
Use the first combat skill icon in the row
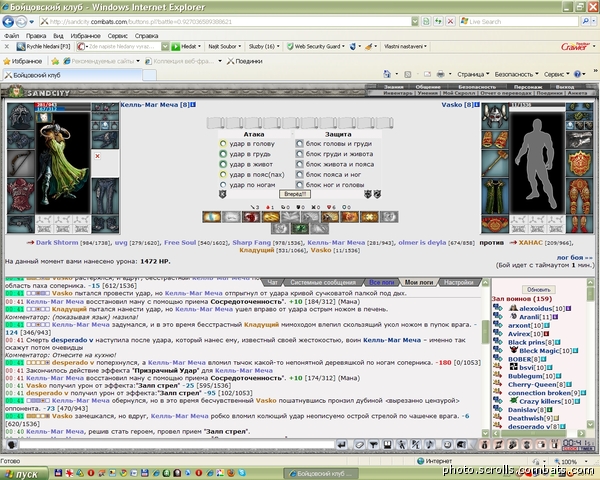point(212,217)
